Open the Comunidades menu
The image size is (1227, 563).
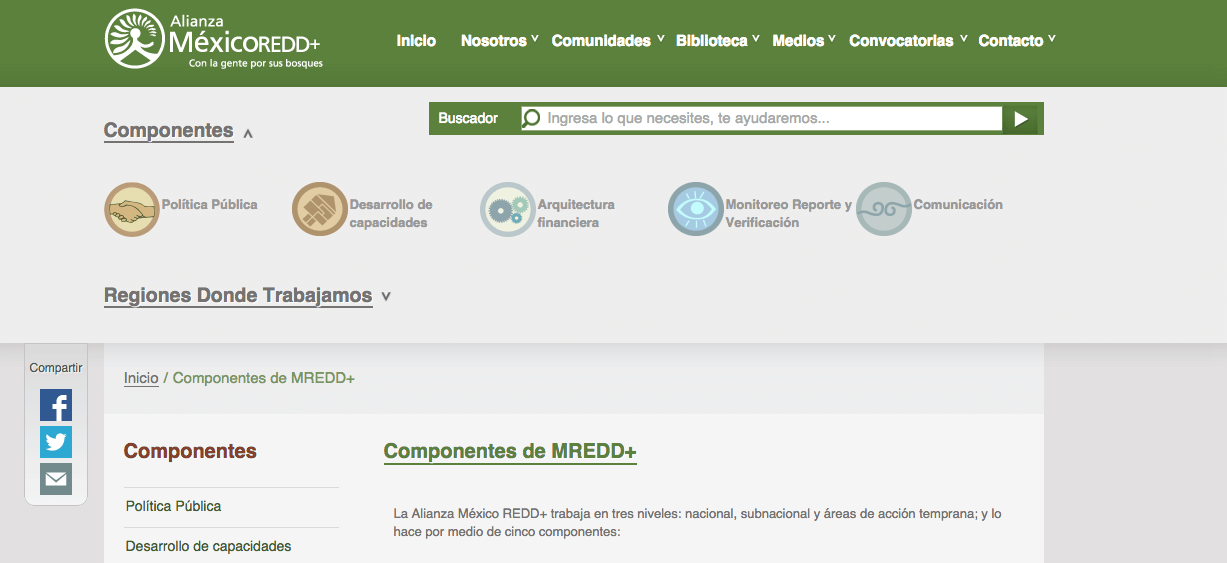point(601,41)
